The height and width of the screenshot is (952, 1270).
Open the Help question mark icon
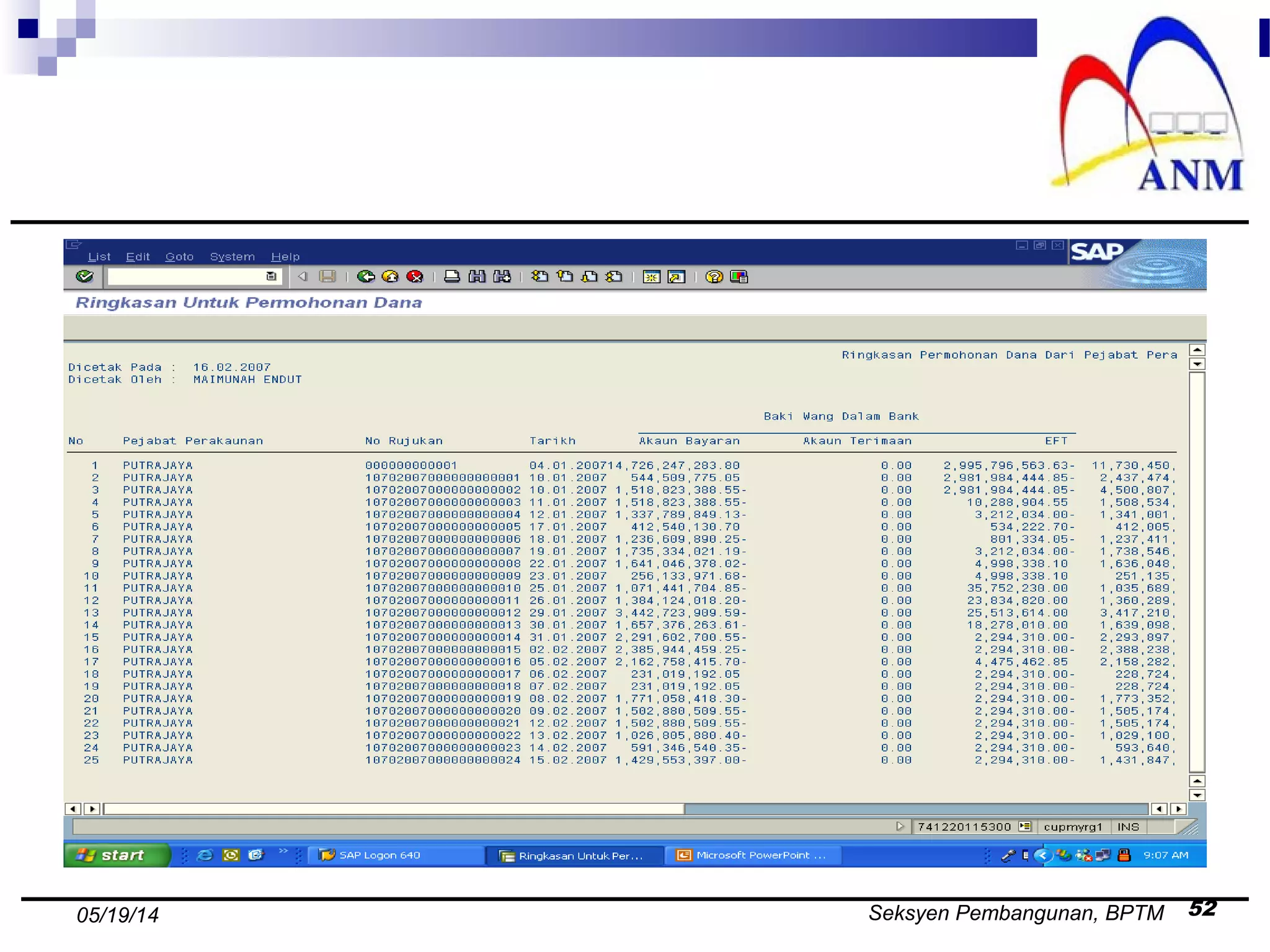714,276
